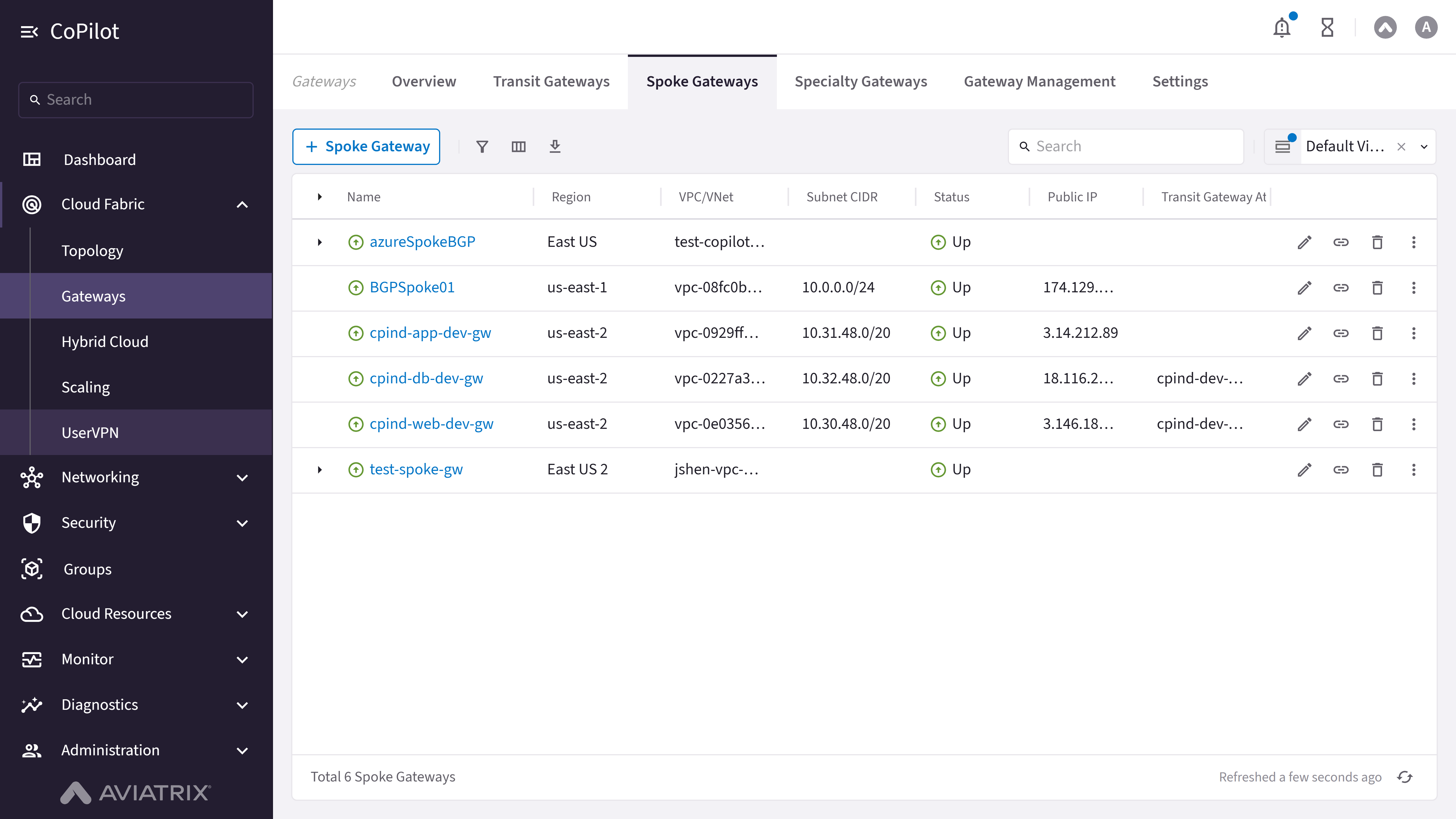1456x819 pixels.
Task: Switch to the Overview tab
Action: (424, 81)
